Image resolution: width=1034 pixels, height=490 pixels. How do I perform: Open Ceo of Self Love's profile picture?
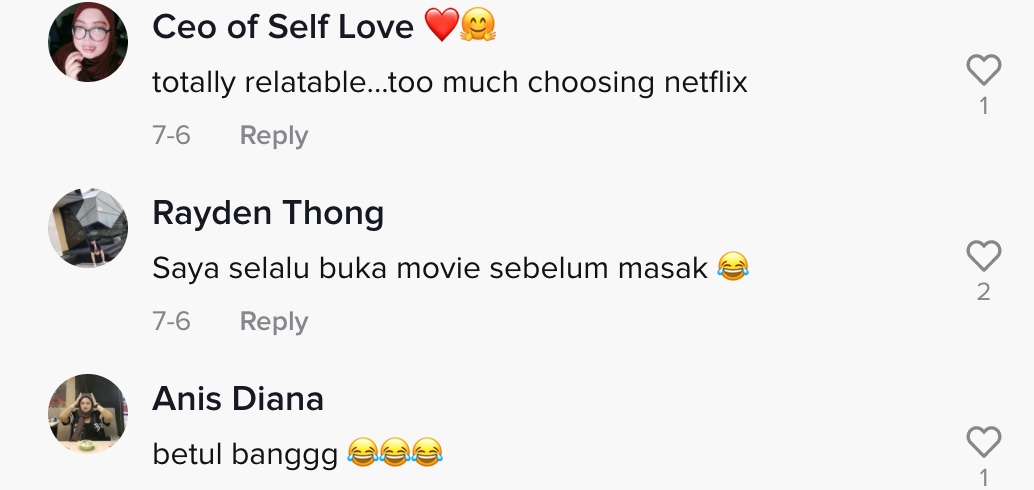coord(88,42)
